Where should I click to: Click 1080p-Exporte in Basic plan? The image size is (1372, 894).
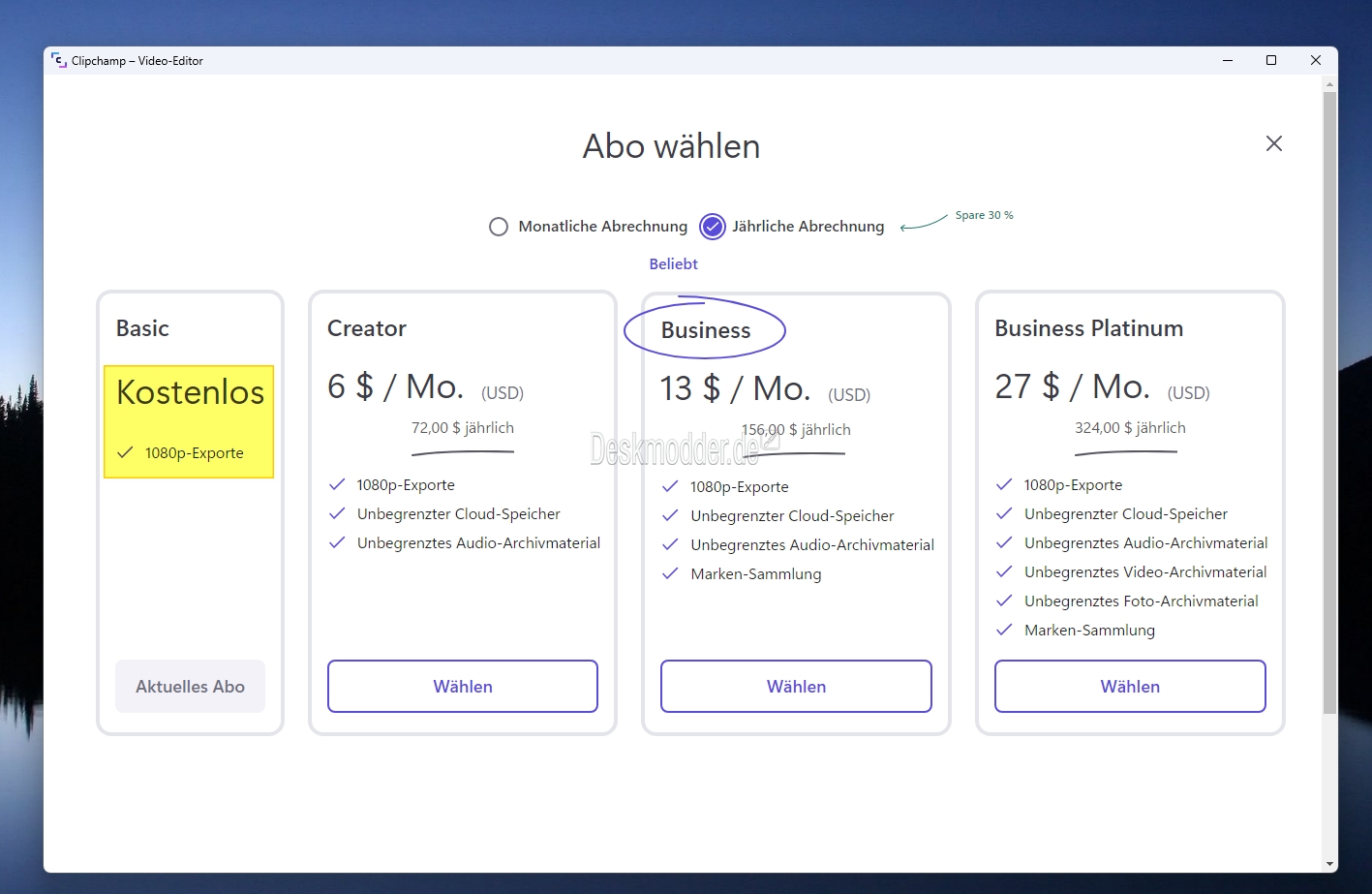coord(194,453)
